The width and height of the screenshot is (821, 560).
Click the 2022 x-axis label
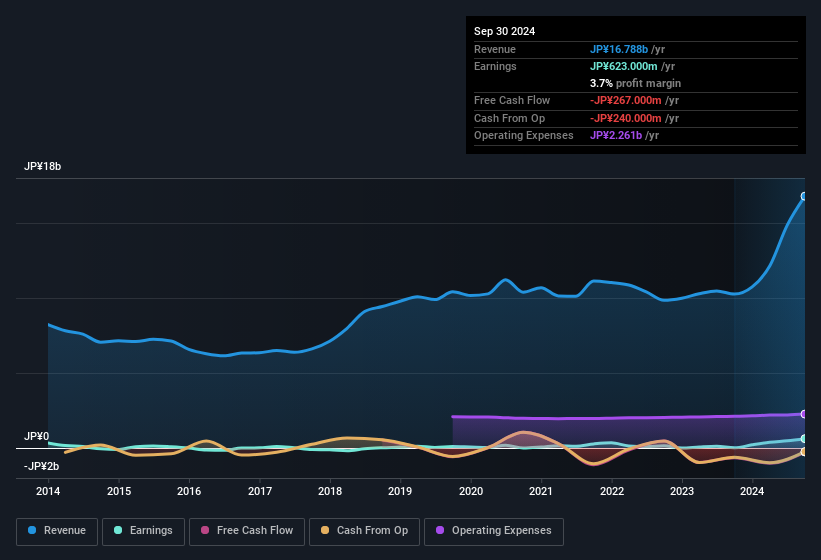click(x=612, y=491)
